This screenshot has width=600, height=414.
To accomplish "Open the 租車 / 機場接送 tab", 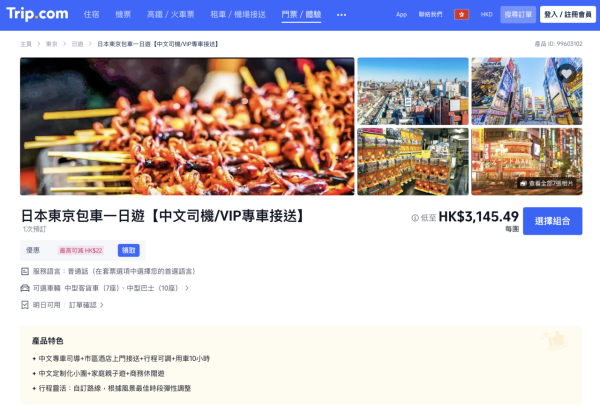I will point(238,15).
